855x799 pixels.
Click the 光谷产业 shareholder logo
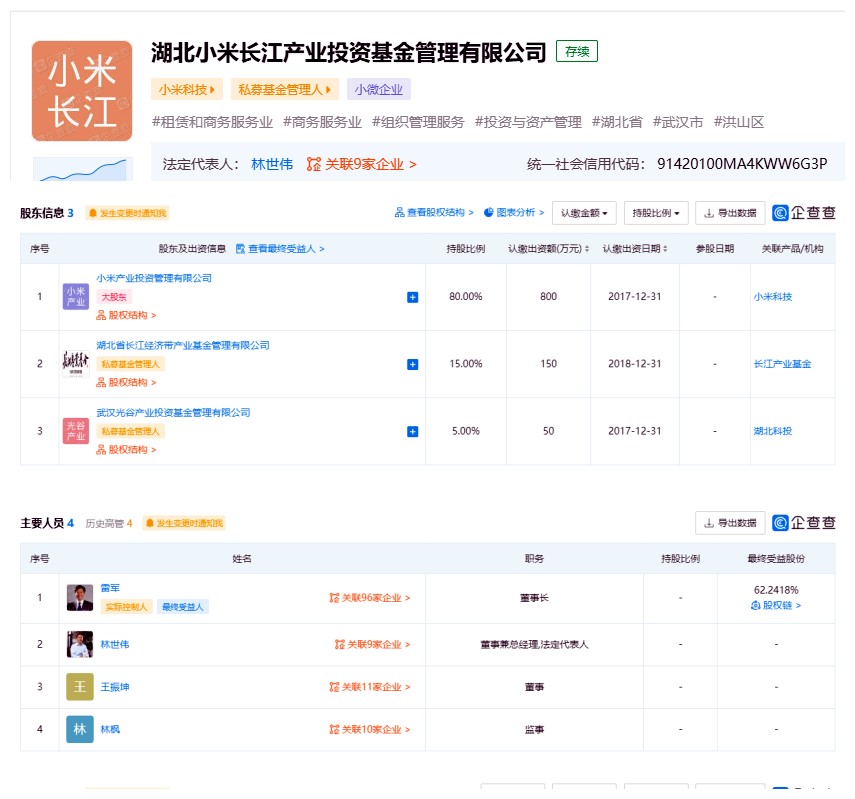pyautogui.click(x=76, y=431)
